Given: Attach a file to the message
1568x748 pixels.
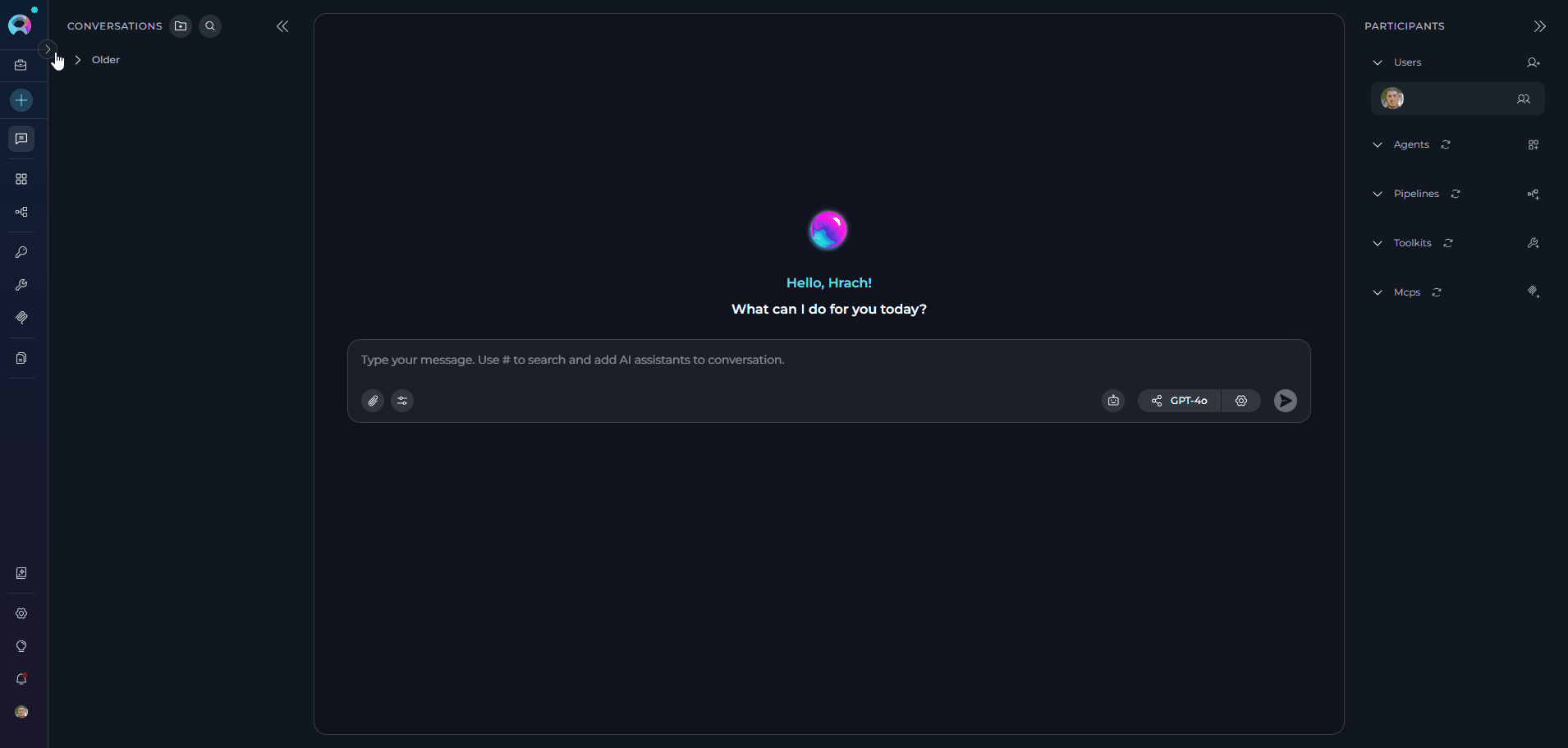Looking at the screenshot, I should click(x=373, y=401).
